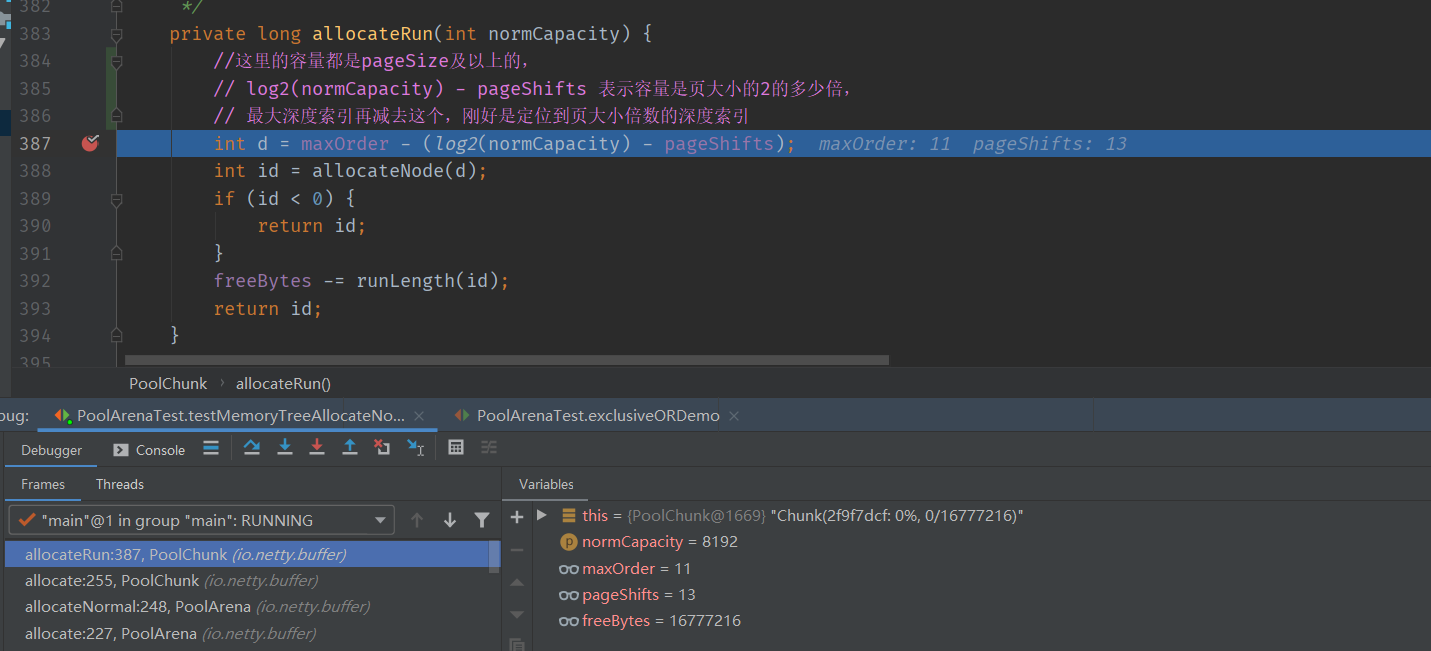1431x651 pixels.
Task: Click fold end marker at line 394
Action: [117, 335]
